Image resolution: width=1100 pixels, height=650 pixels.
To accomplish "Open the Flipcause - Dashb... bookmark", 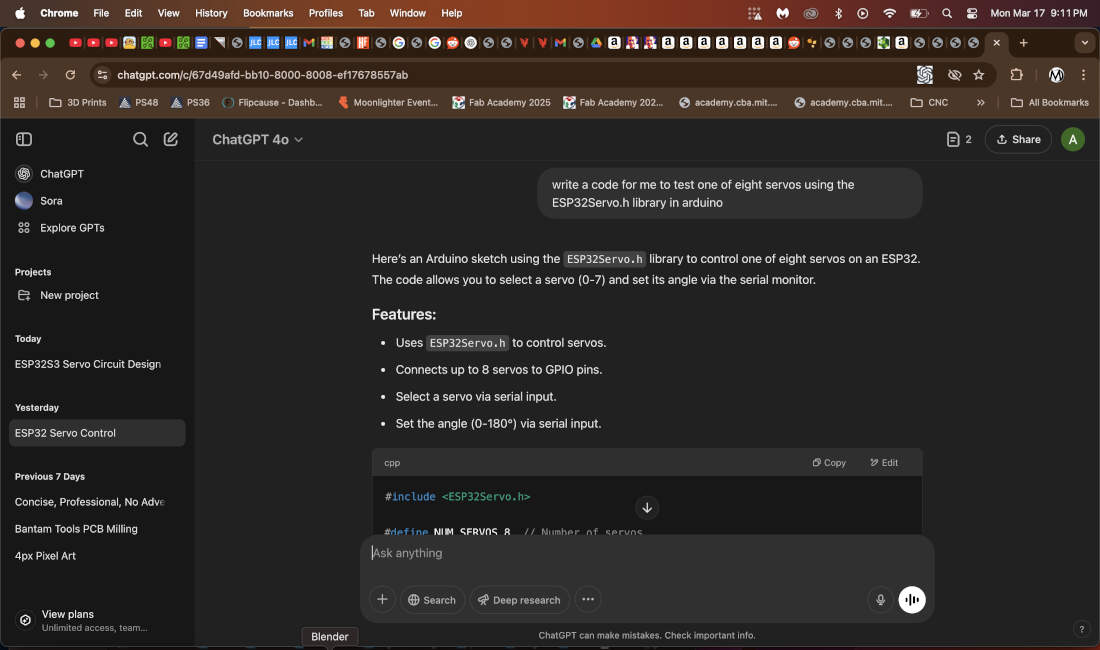I will pyautogui.click(x=272, y=102).
